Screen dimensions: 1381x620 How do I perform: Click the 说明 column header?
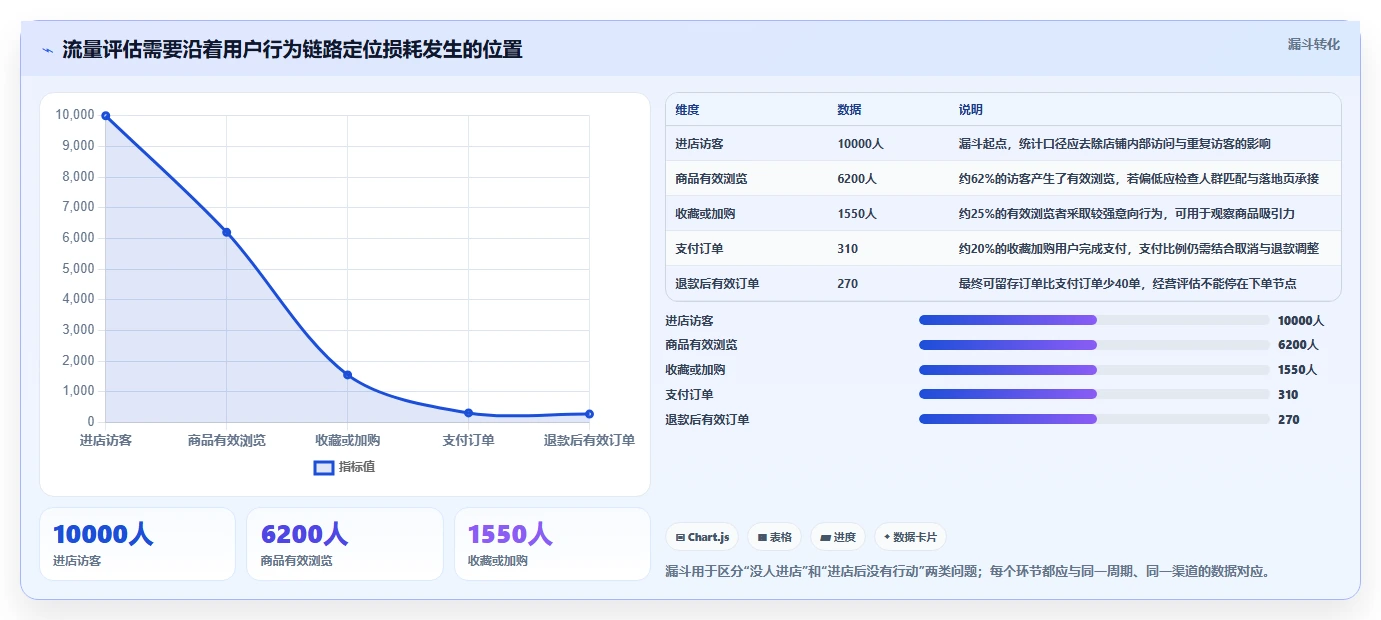[971, 110]
